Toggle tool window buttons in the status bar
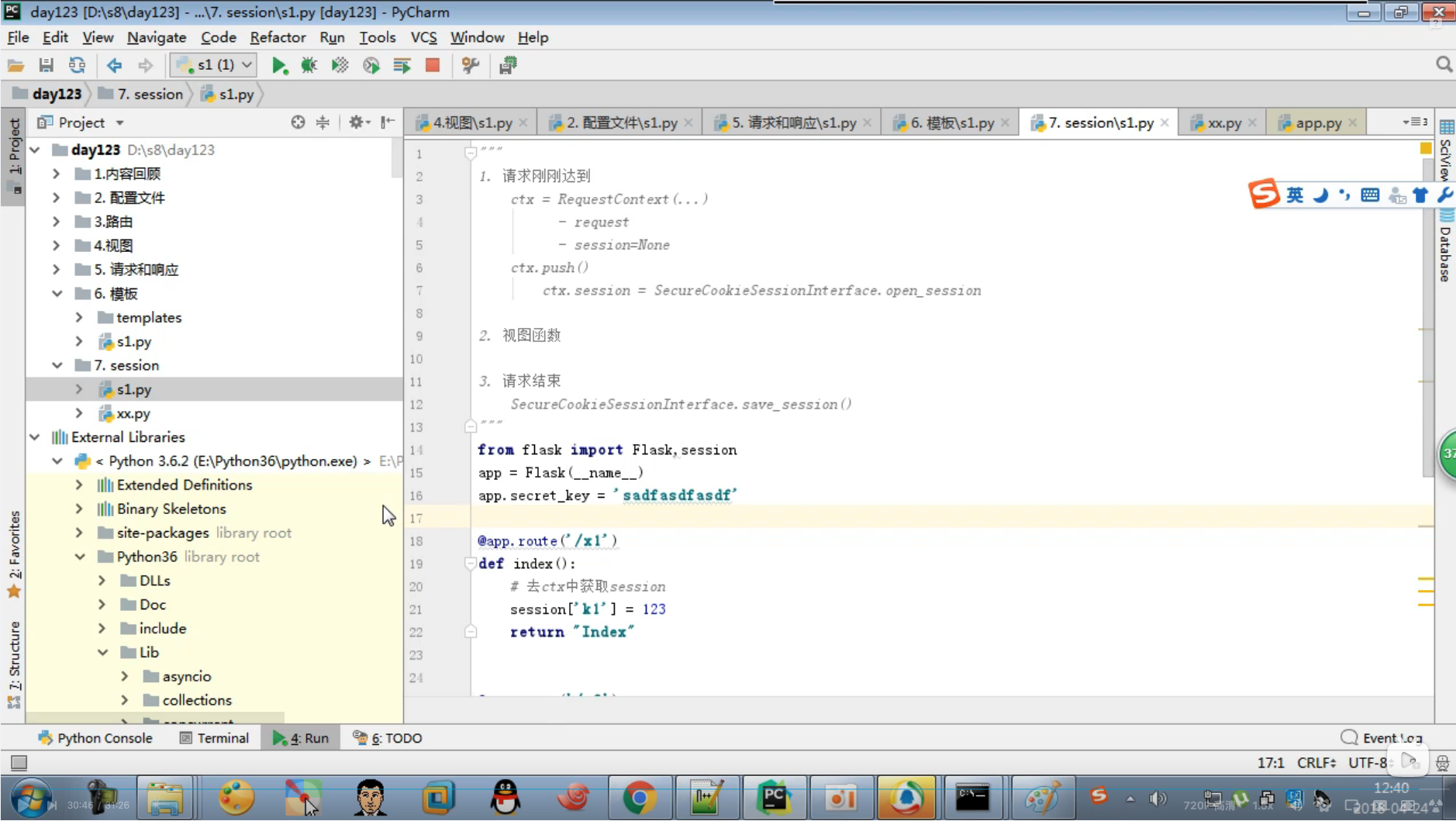The width and height of the screenshot is (1456, 821). click(19, 763)
